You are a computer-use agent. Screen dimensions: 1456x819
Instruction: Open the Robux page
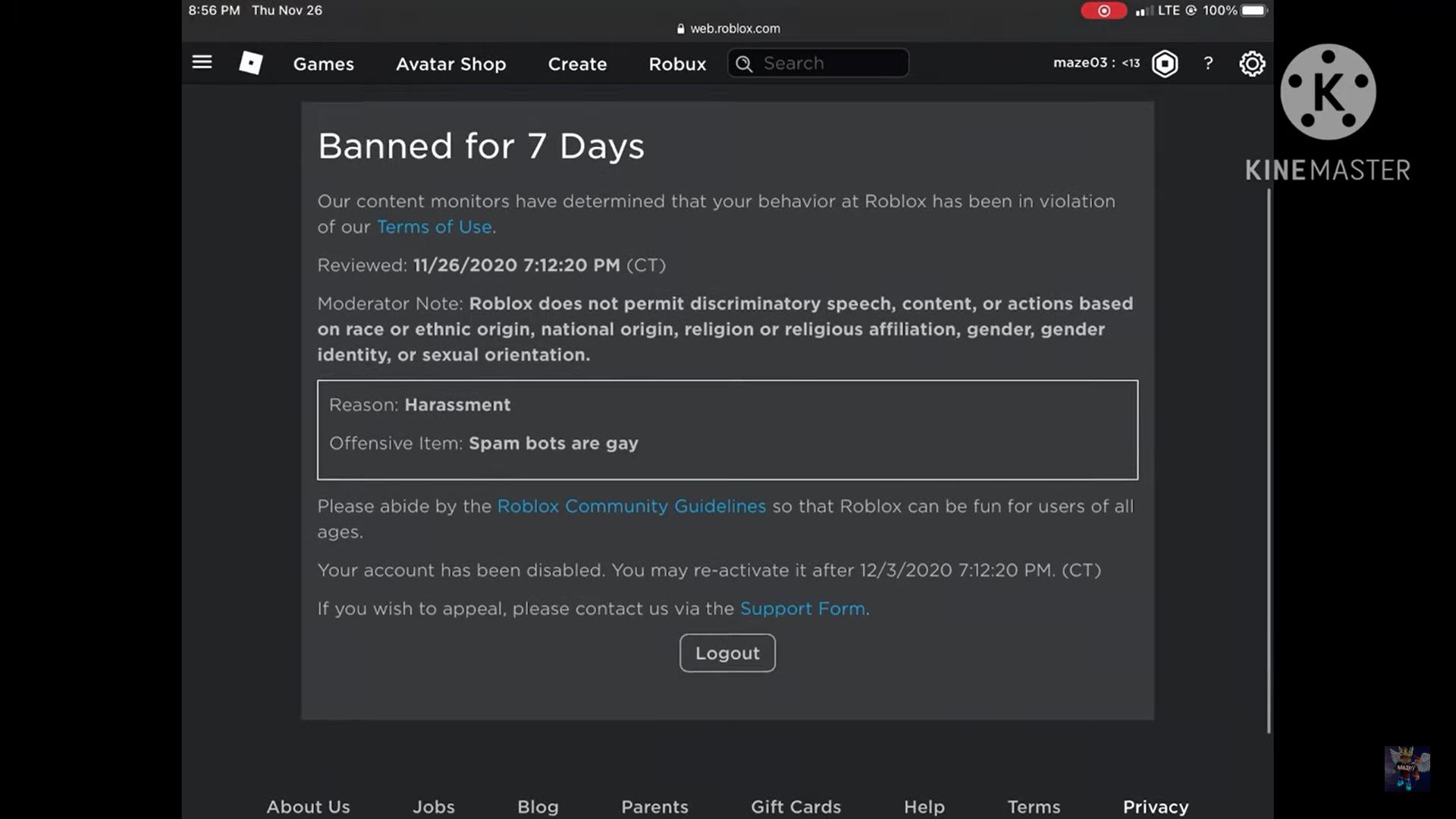[677, 64]
